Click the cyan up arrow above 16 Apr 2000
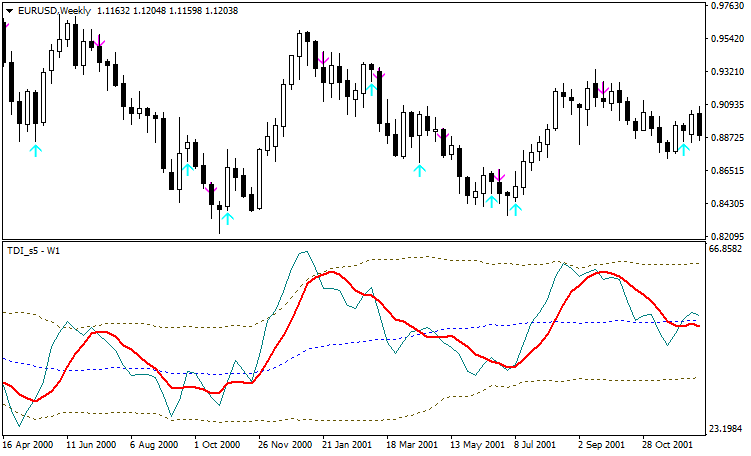751x456 pixels. [x=35, y=151]
